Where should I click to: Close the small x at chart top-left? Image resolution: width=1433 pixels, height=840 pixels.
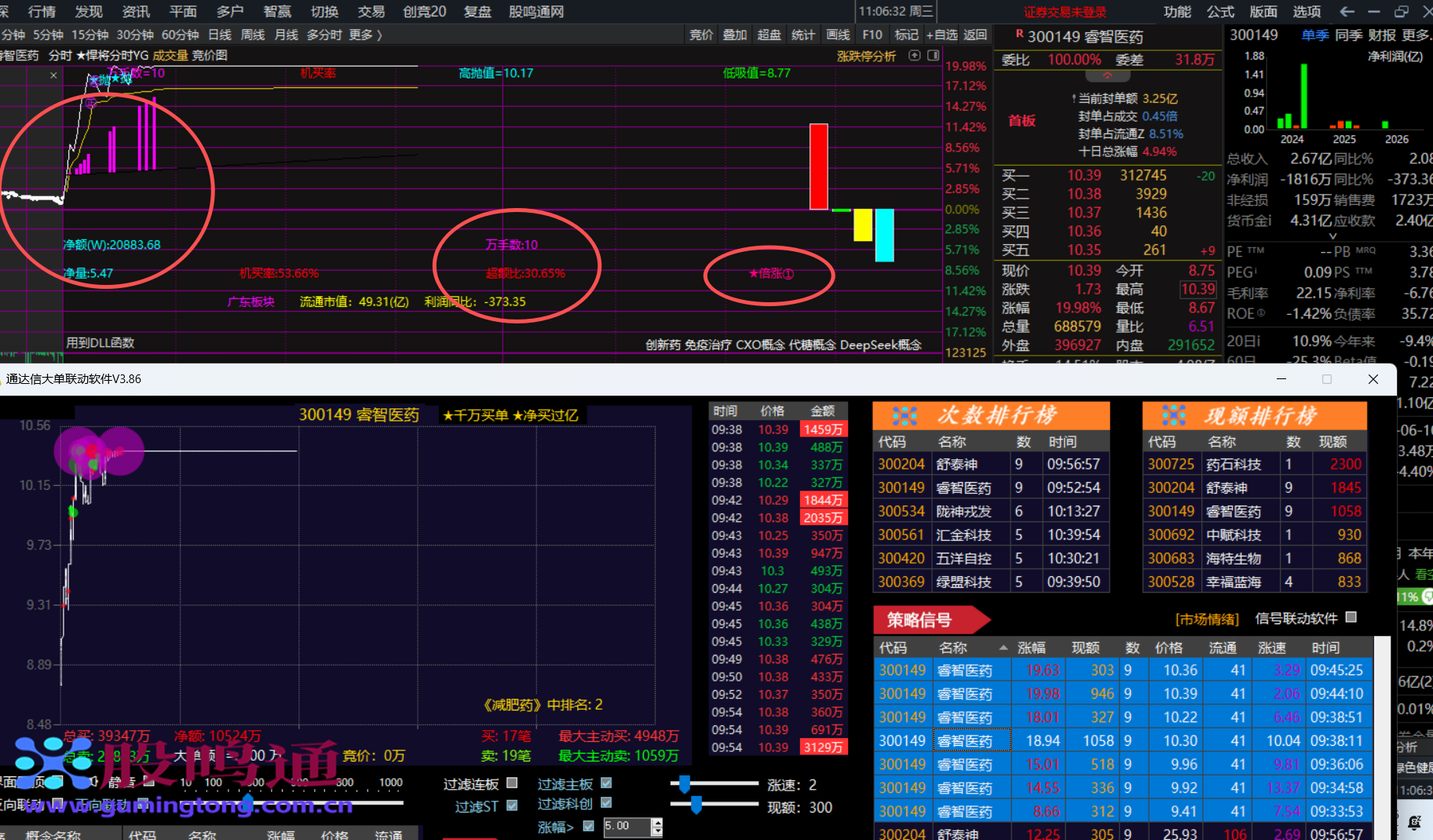click(53, 75)
